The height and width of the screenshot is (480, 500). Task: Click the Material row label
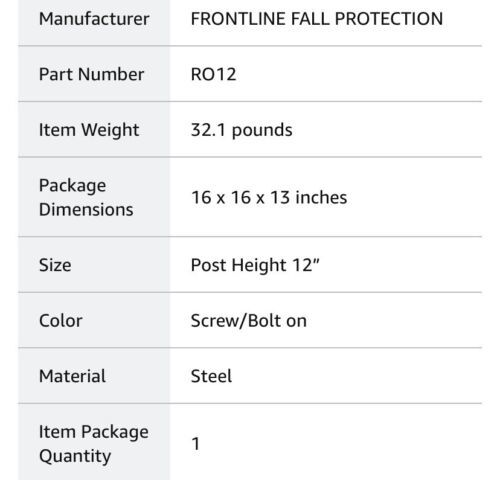pyautogui.click(x=72, y=376)
